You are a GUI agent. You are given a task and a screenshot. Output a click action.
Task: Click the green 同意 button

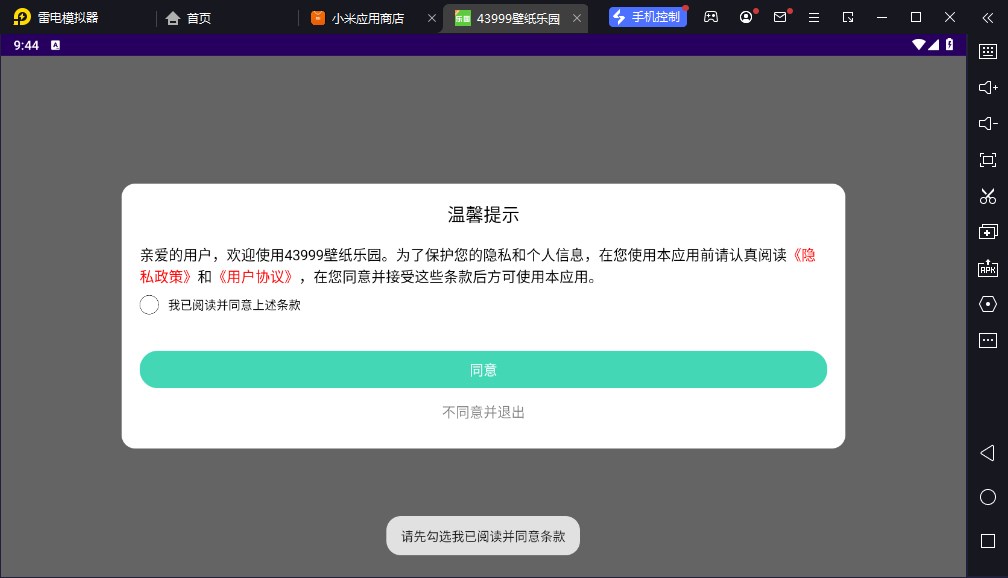click(x=483, y=370)
